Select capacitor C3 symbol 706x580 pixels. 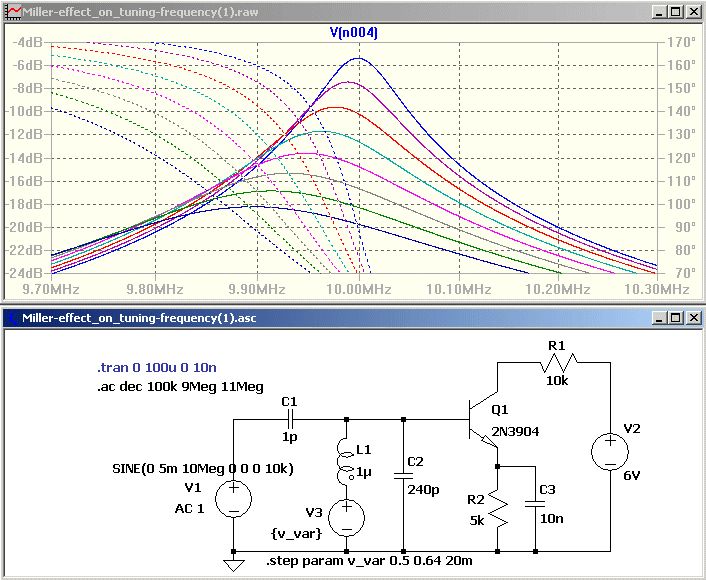535,504
